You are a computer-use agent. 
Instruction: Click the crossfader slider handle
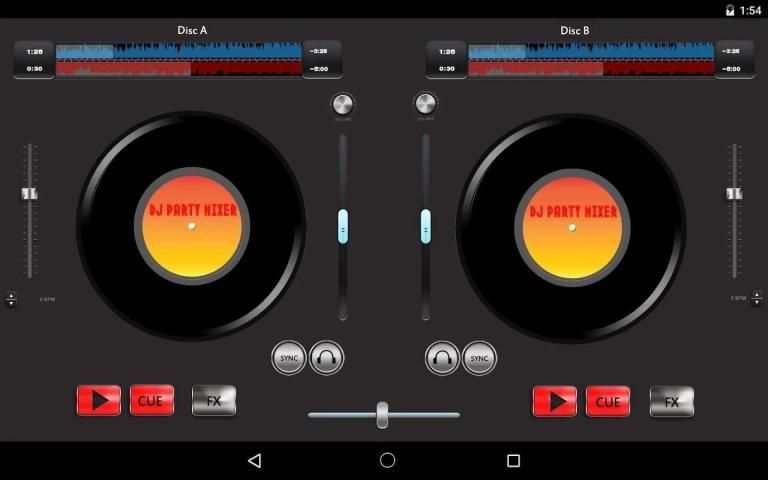click(x=382, y=414)
